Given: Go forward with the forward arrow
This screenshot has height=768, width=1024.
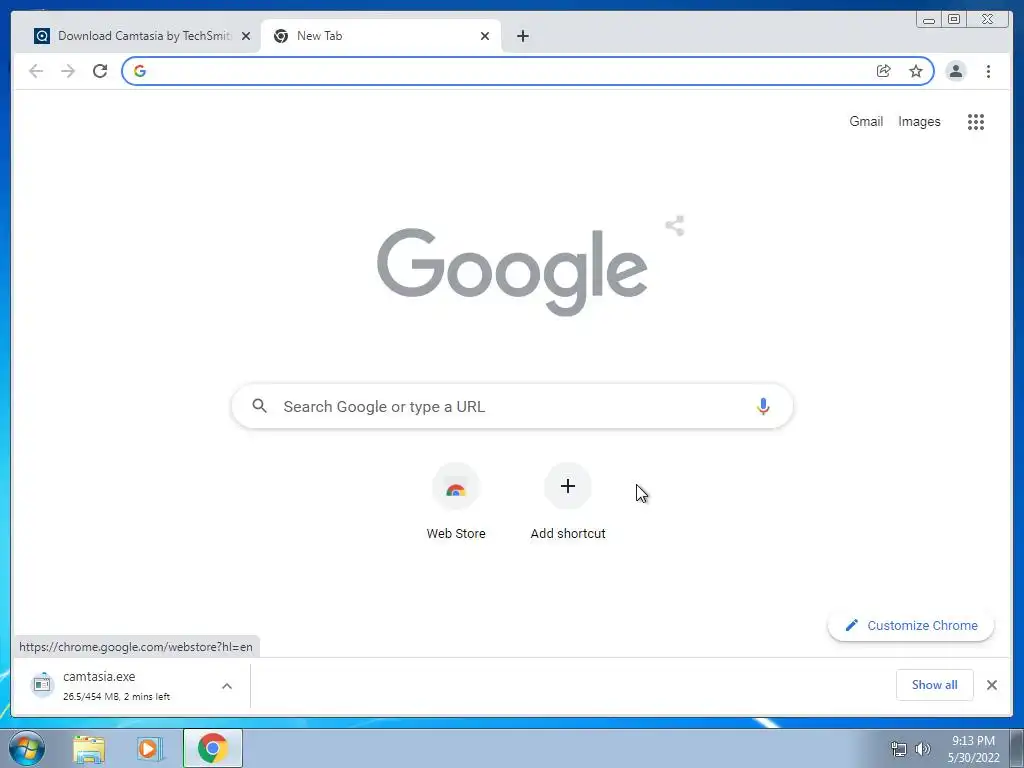Looking at the screenshot, I should click(x=68, y=71).
